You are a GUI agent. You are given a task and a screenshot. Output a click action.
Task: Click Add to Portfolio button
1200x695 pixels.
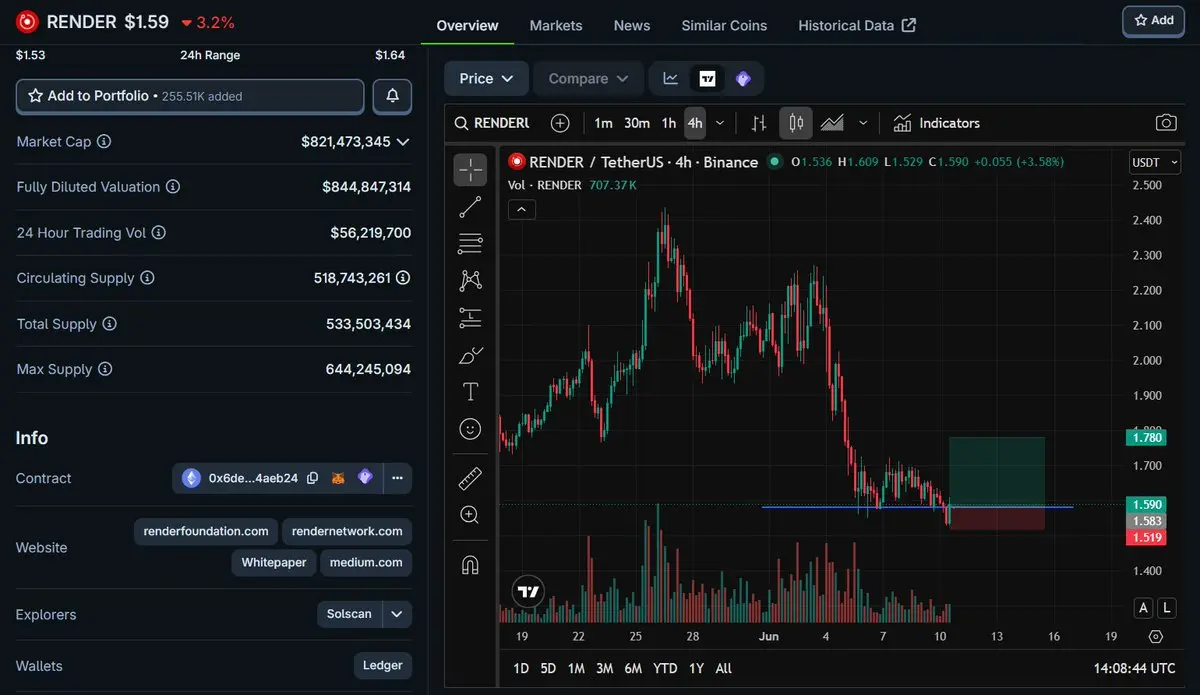tap(190, 96)
